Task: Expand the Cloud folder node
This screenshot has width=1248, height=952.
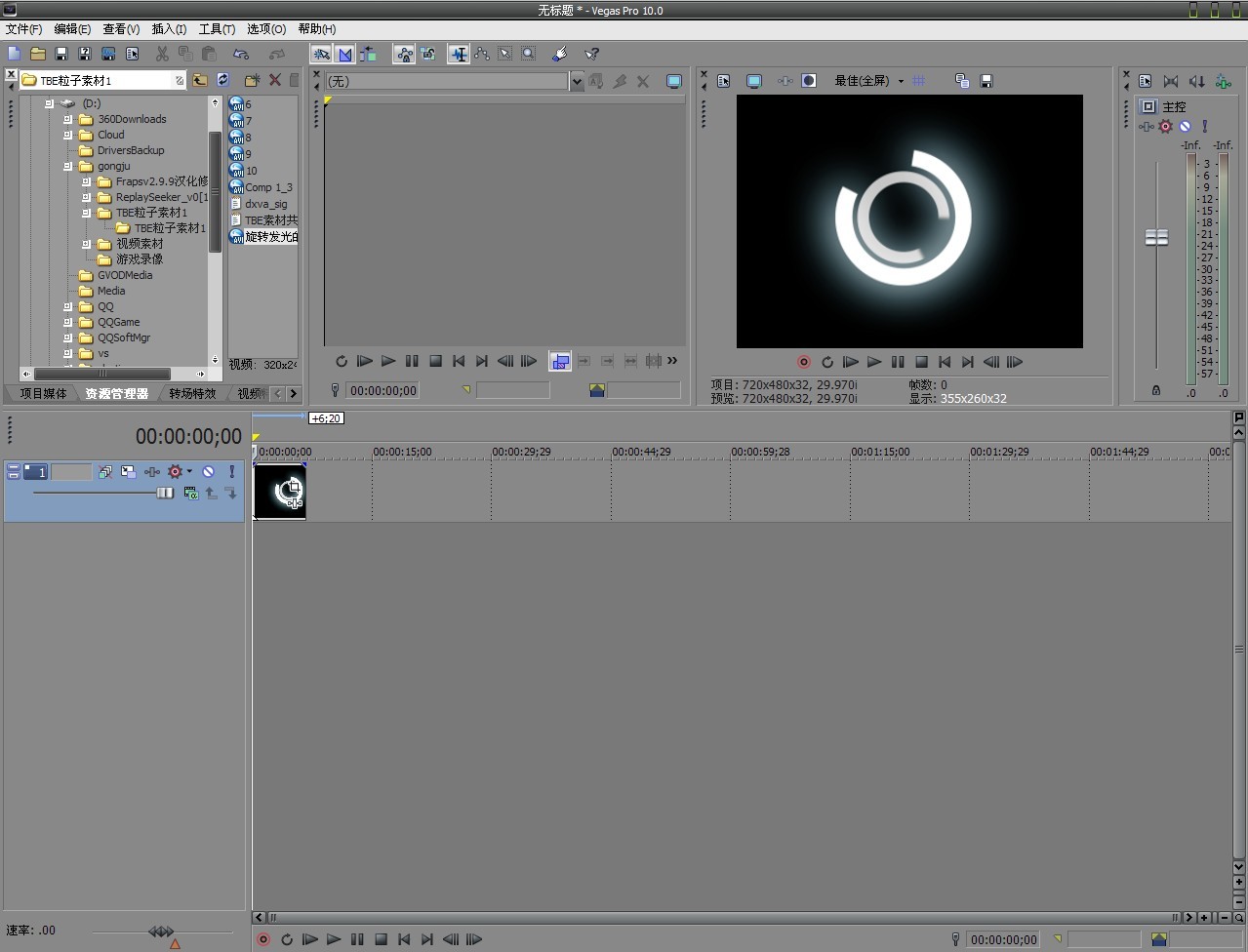Action: click(68, 135)
